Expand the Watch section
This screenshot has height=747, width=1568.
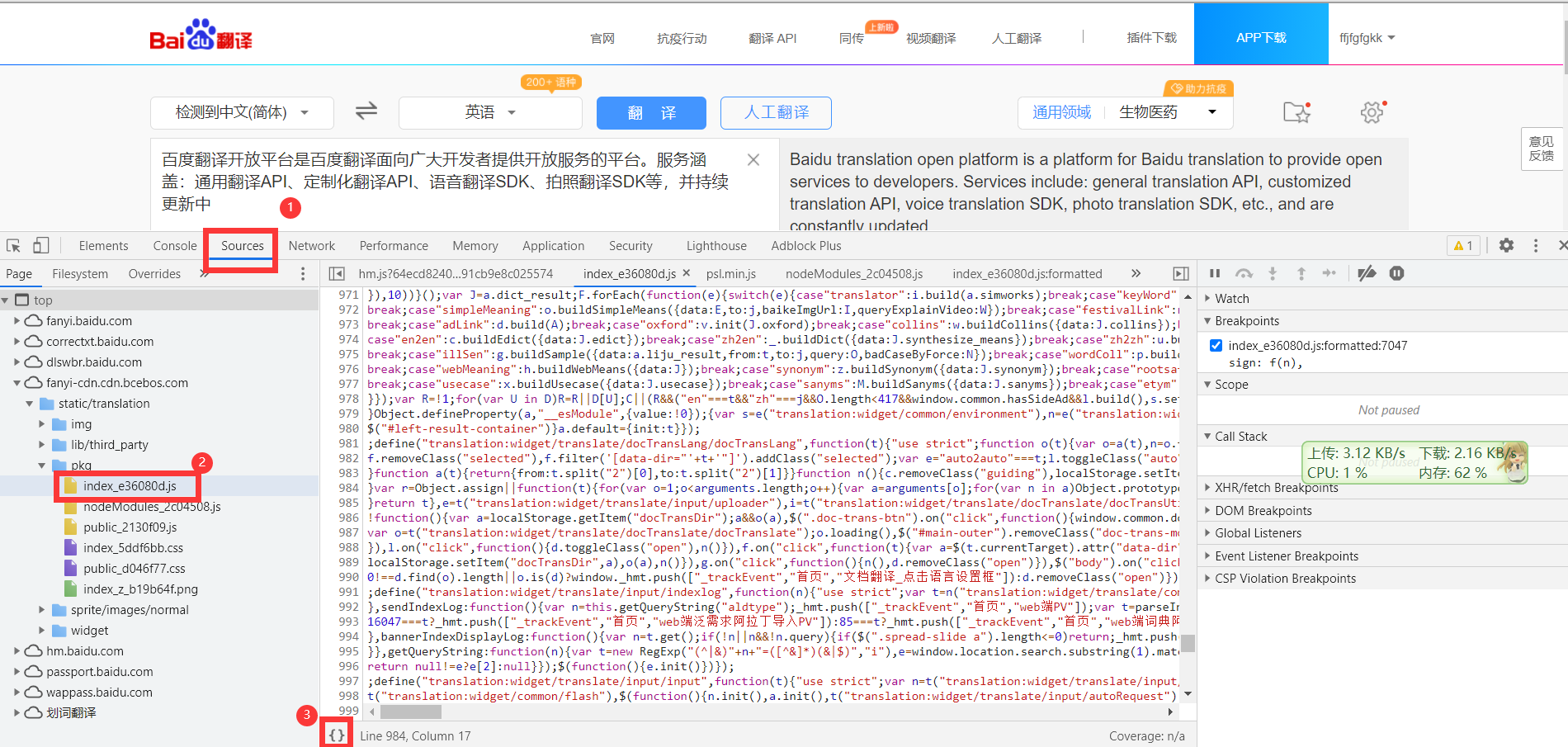pyautogui.click(x=1232, y=298)
